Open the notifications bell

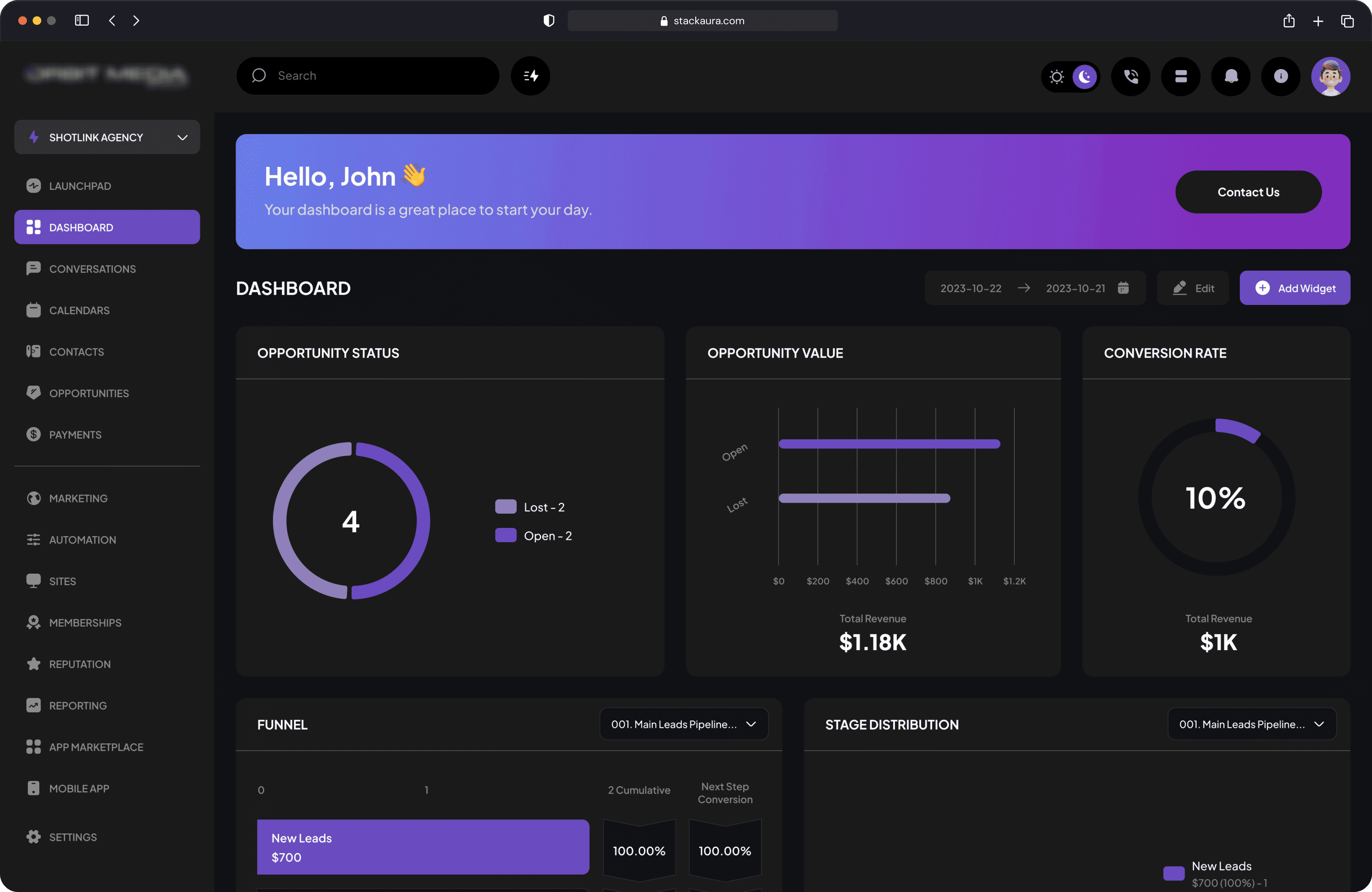(x=1230, y=76)
